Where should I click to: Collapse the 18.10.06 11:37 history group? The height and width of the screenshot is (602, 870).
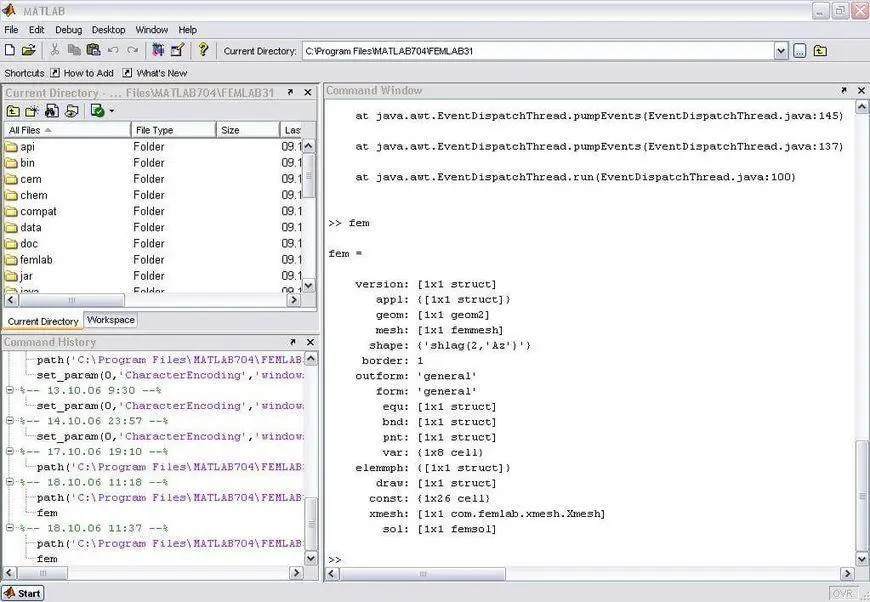pyautogui.click(x=9, y=528)
